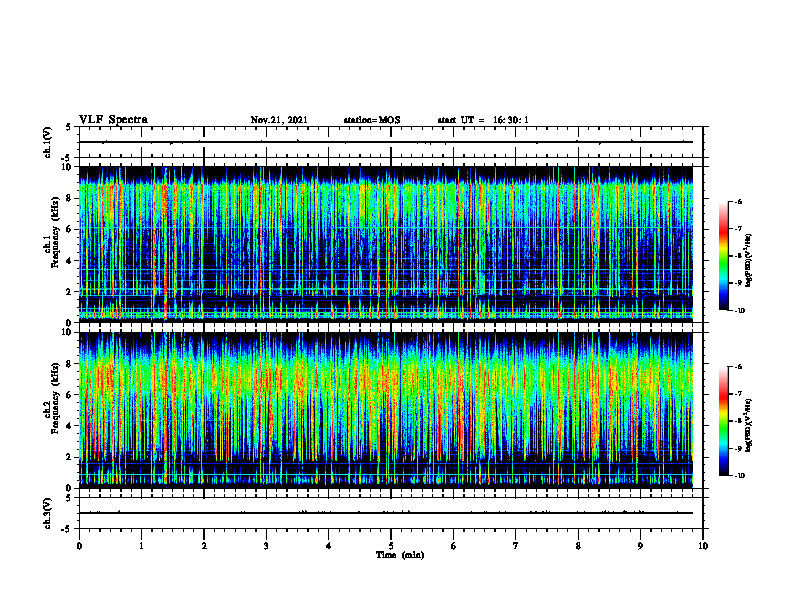Click the "4" kHz tick on ch.1 axis
Image resolution: width=792 pixels, height=612 pixels.
coord(70,261)
